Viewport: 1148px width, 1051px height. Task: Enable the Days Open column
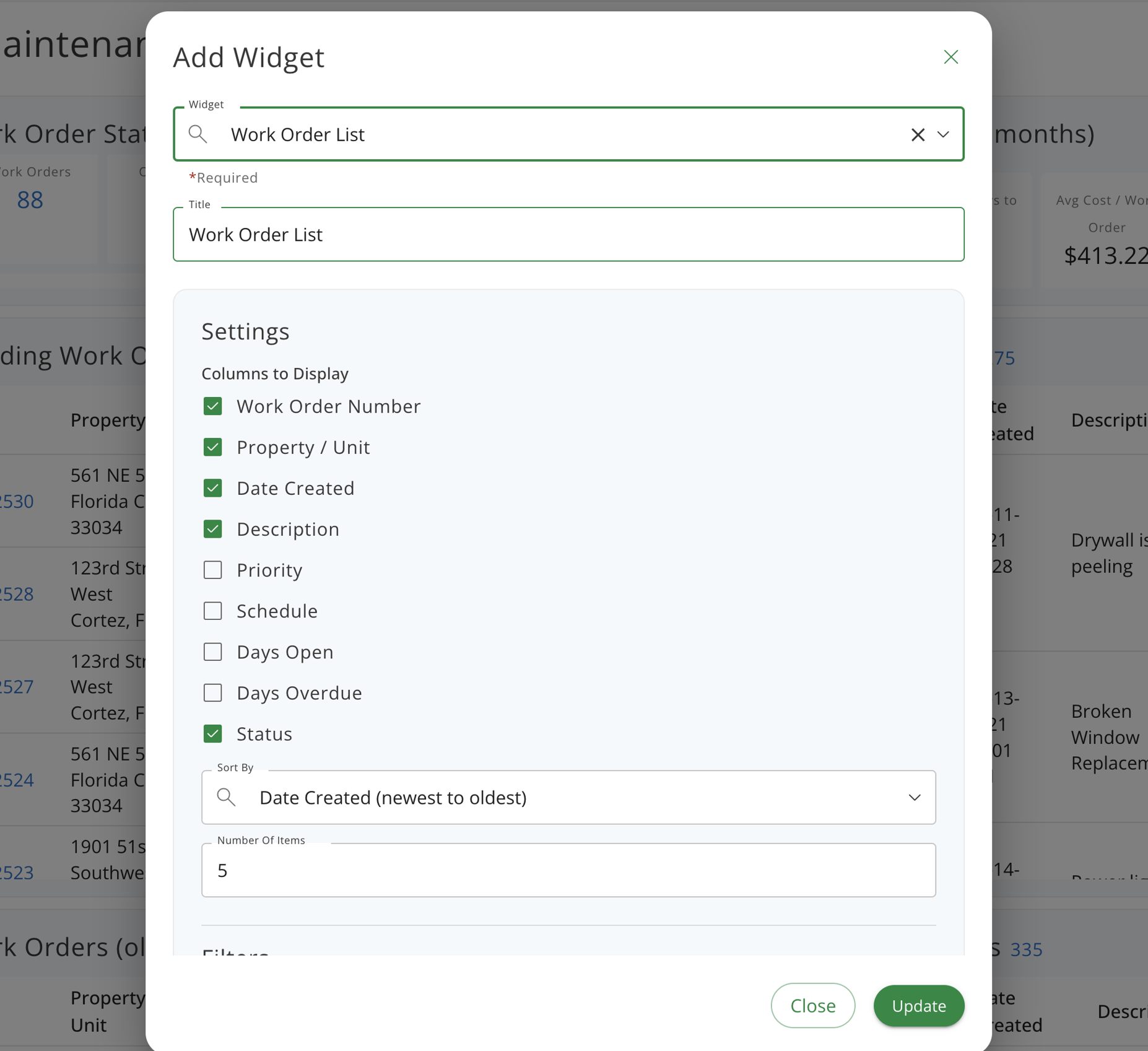[x=212, y=652]
